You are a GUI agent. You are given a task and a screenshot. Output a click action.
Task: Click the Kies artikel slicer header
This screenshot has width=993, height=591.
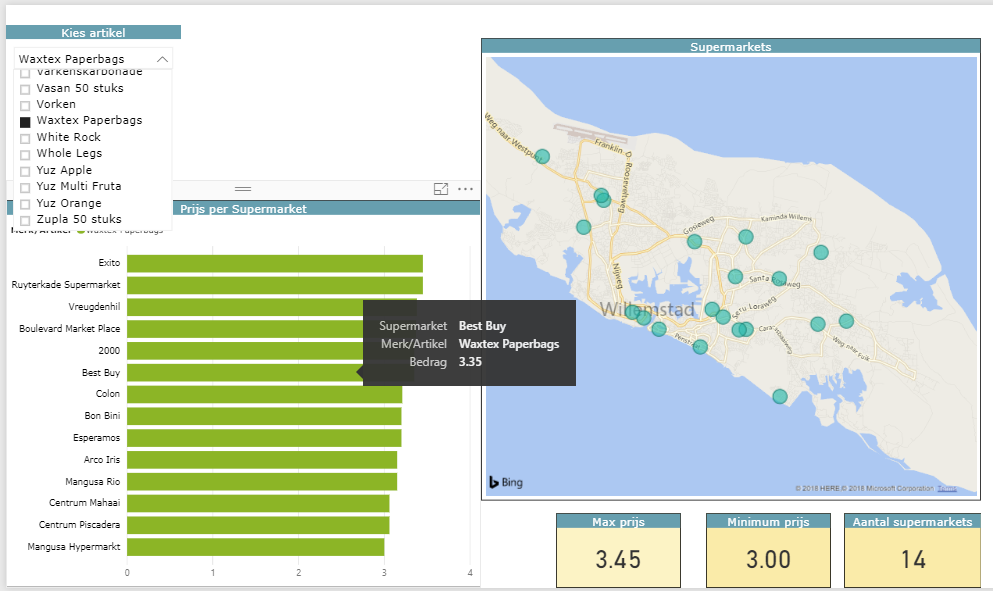93,32
